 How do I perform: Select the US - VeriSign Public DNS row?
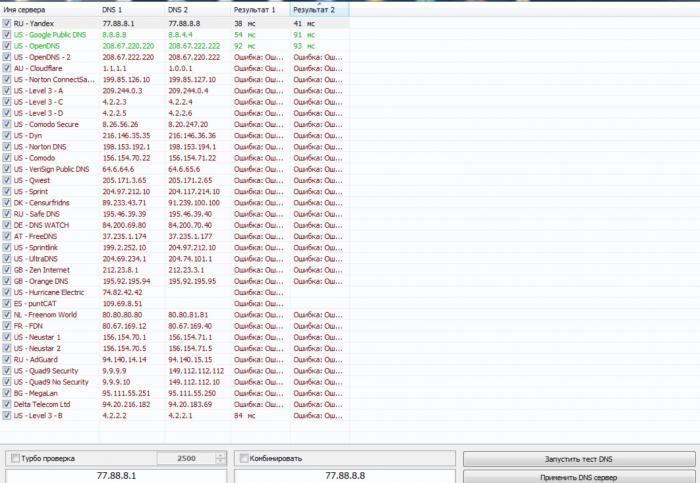coord(175,169)
